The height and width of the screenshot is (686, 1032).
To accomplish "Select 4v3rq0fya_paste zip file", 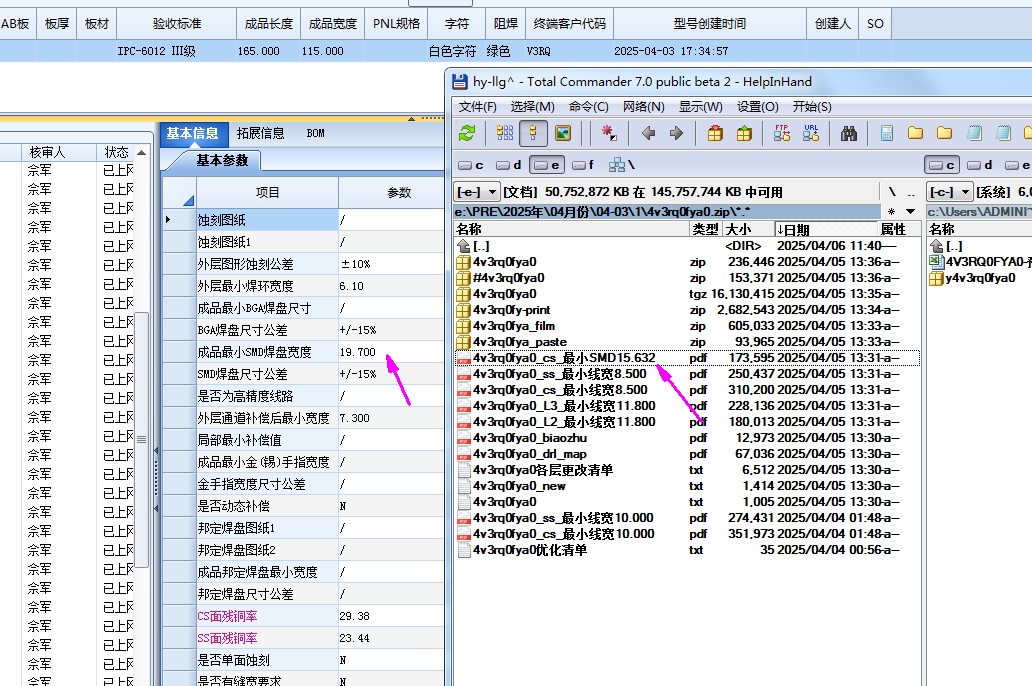I will [x=686, y=342].
